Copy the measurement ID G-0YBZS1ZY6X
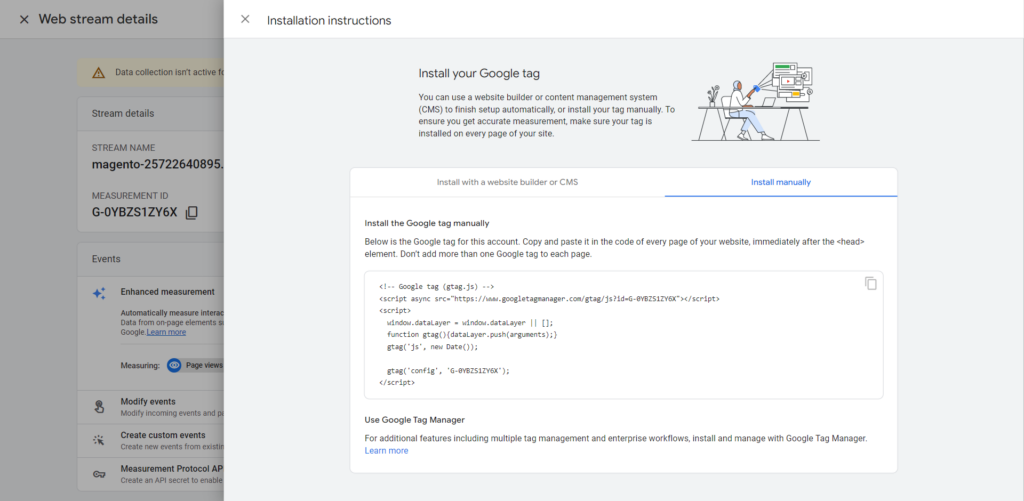 [x=191, y=212]
